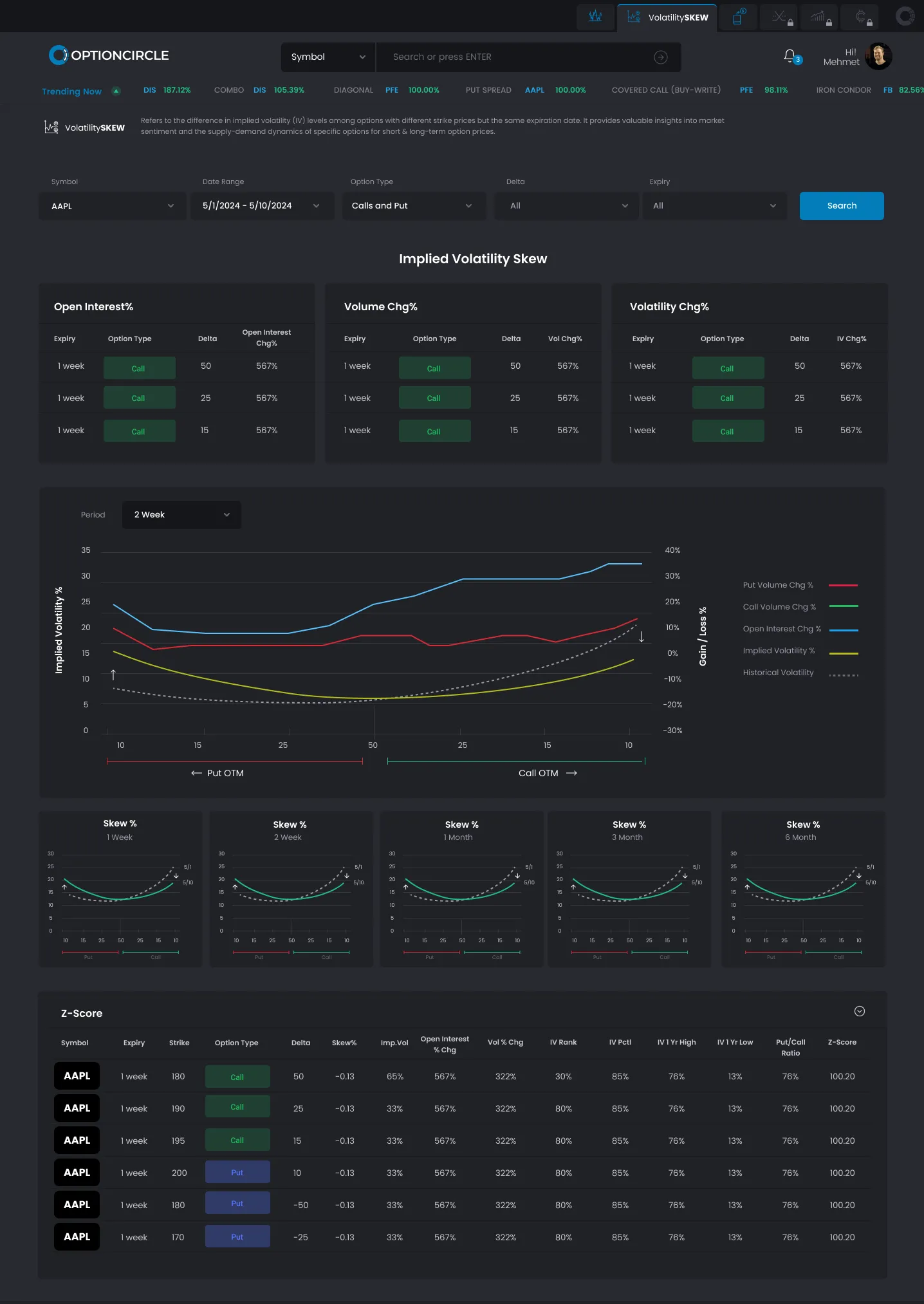This screenshot has width=924, height=1304.
Task: Click the locked crypto coin tool tab
Action: 860,17
